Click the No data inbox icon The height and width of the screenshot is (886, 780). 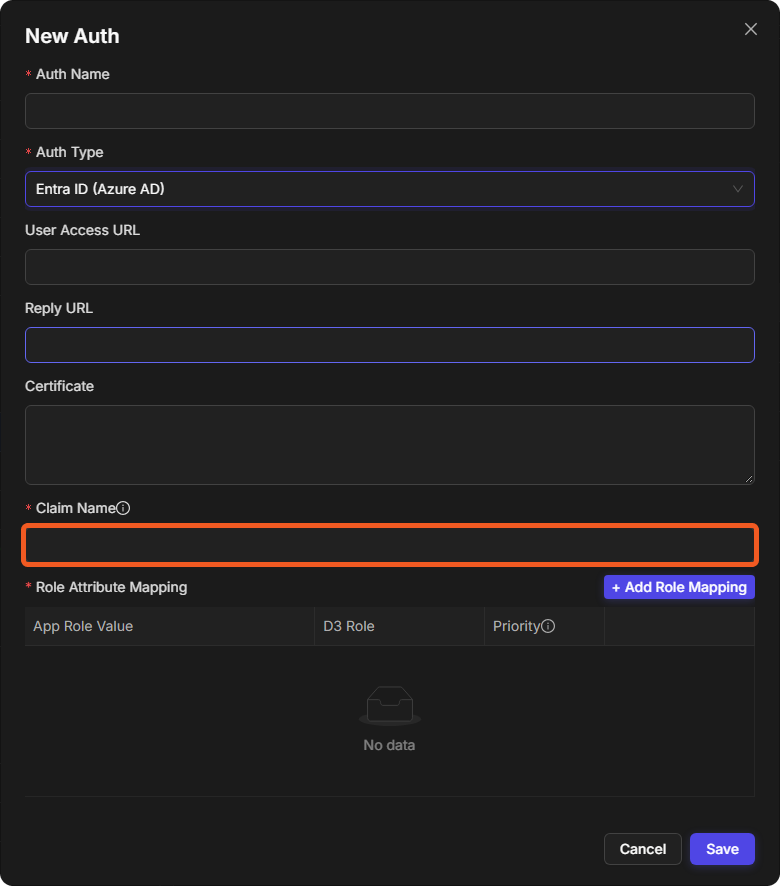click(390, 705)
